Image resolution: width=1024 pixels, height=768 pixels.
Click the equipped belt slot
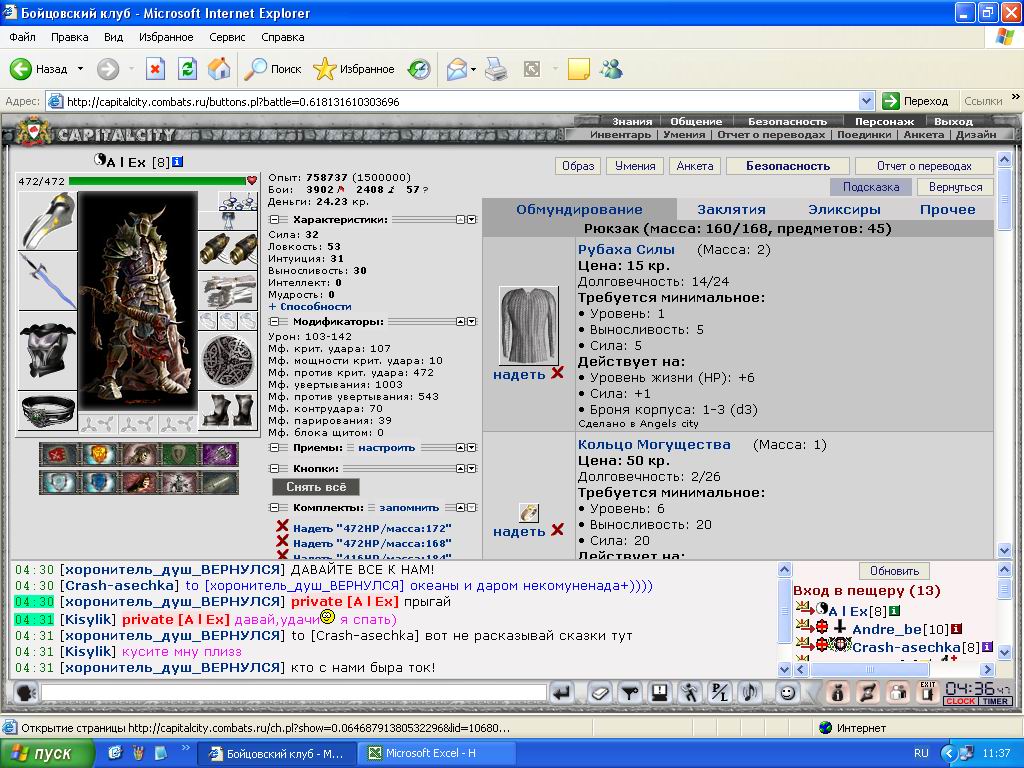pos(48,411)
